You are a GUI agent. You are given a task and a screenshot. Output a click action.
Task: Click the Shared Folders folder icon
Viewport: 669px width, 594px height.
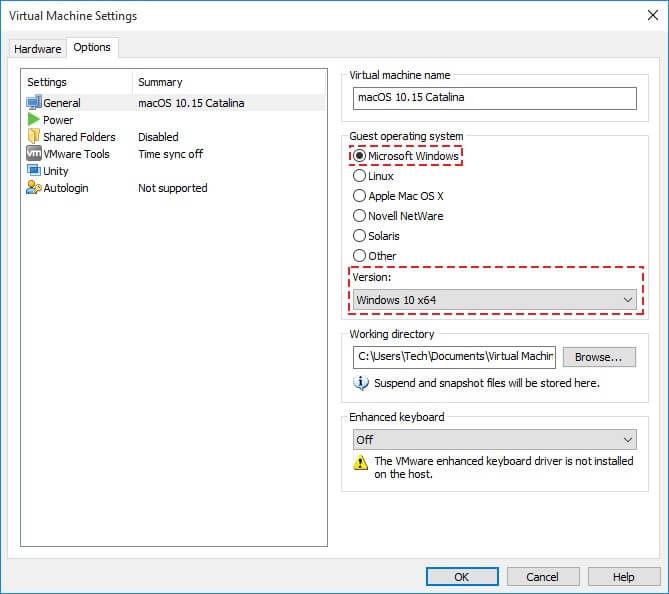tap(34, 136)
